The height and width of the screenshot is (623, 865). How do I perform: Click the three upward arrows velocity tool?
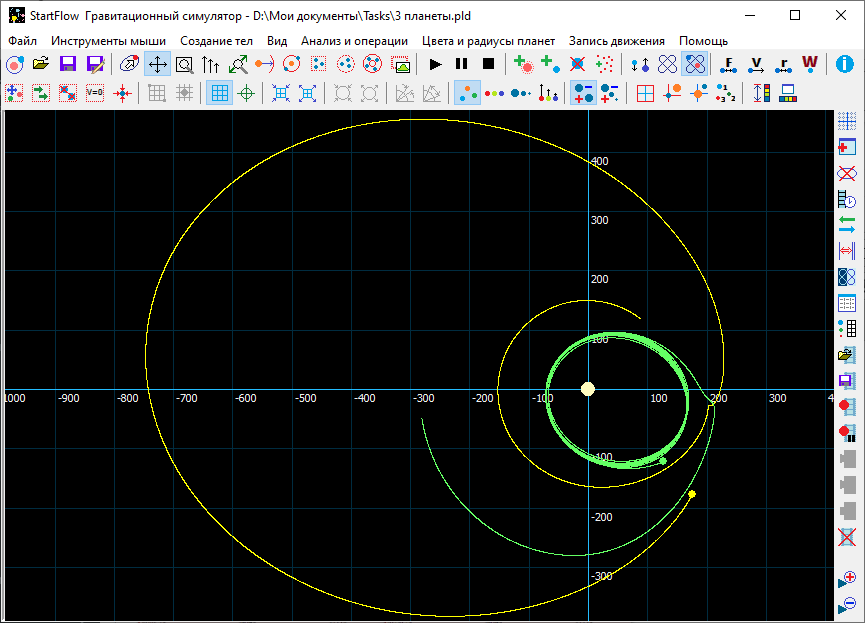pos(211,65)
